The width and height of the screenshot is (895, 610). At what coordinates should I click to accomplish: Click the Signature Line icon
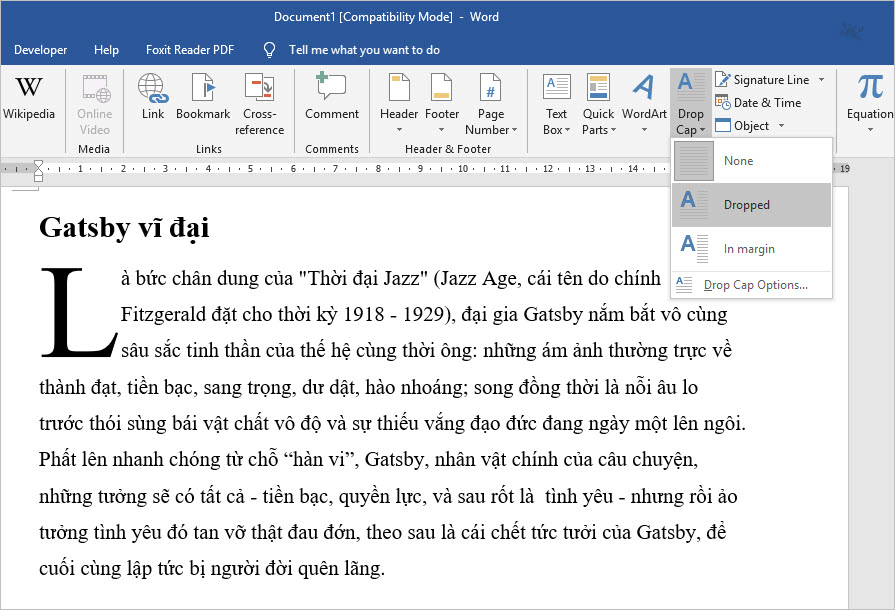[722, 79]
